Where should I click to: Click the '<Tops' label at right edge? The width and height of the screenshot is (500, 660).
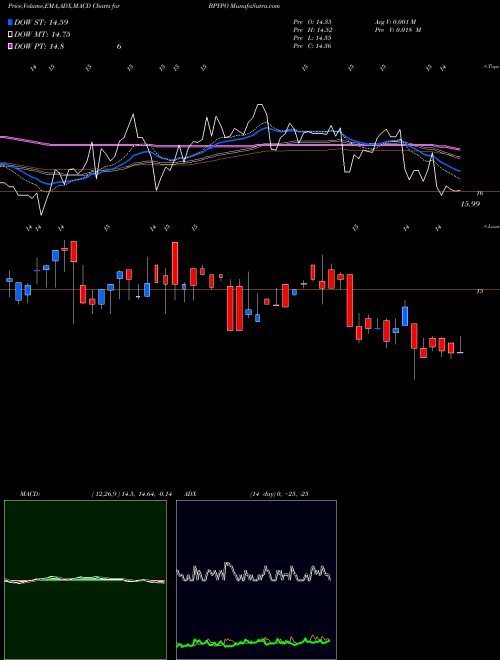(491, 67)
